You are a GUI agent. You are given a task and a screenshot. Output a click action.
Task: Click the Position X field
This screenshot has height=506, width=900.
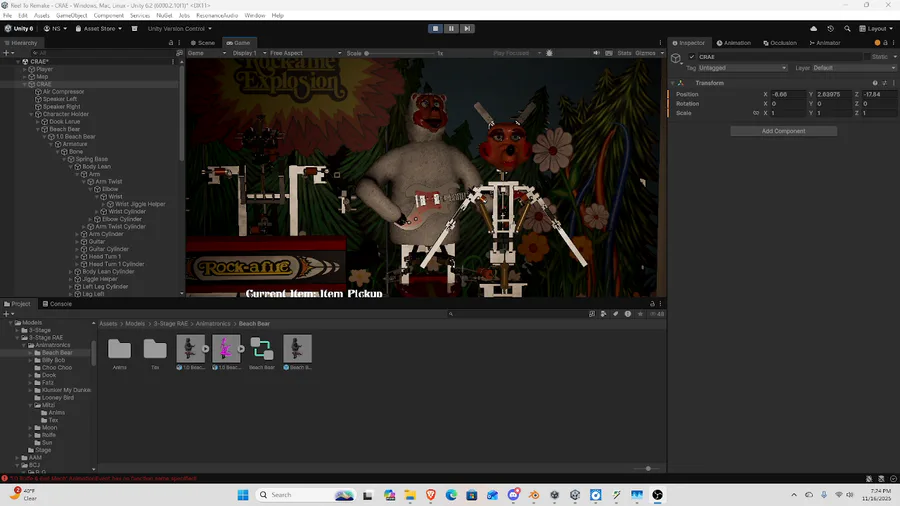[788, 94]
